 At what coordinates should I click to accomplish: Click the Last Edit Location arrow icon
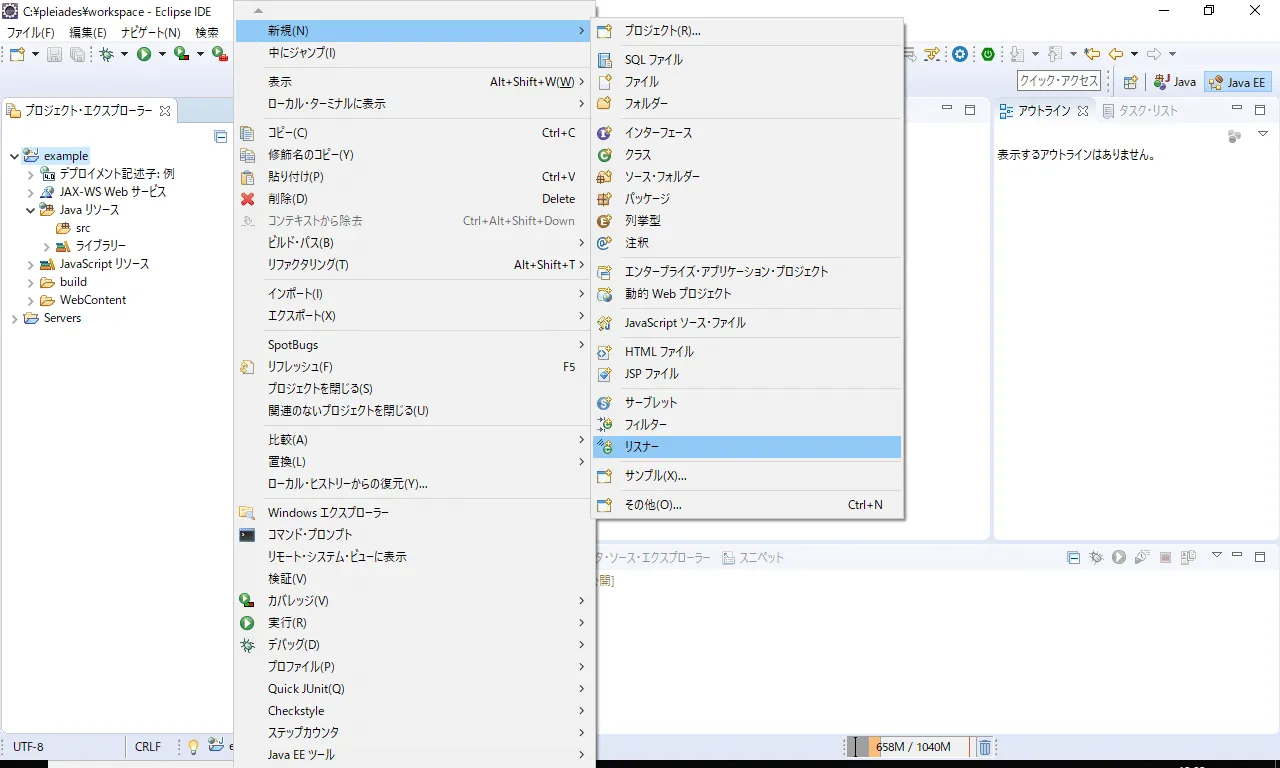point(1092,54)
